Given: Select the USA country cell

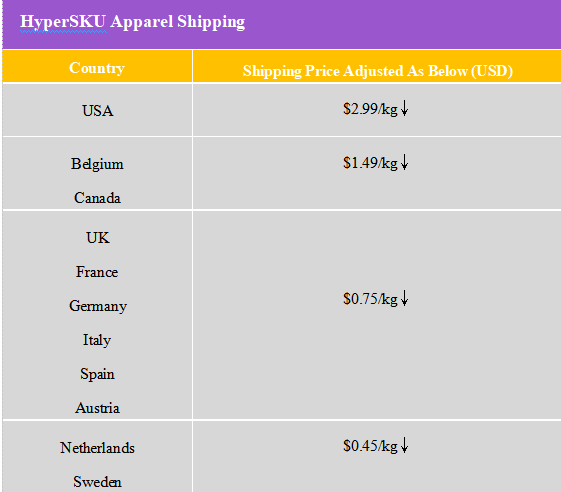Looking at the screenshot, I should pyautogui.click(x=98, y=111).
